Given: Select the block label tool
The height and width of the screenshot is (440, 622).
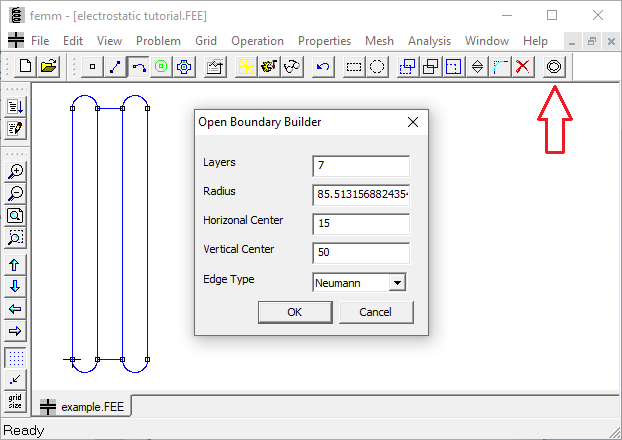Looking at the screenshot, I should [161, 67].
